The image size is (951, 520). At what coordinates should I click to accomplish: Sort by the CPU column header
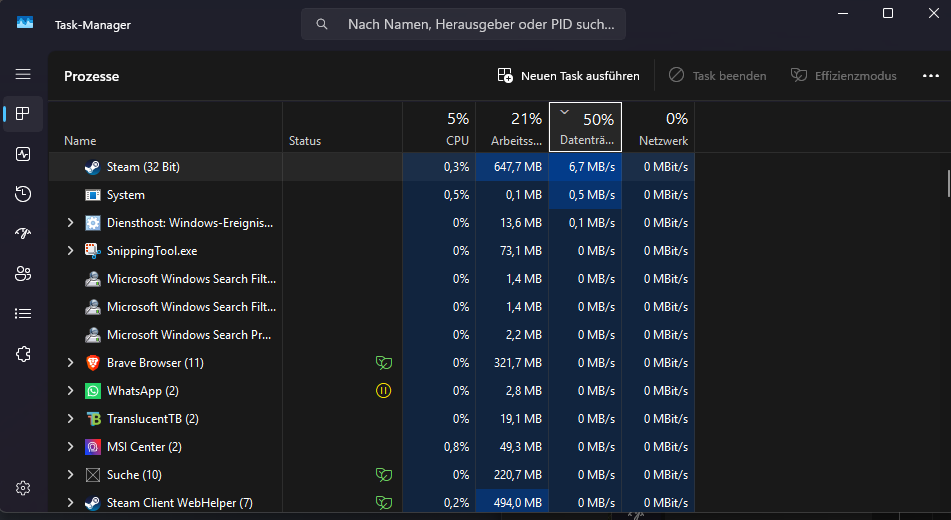(439, 127)
